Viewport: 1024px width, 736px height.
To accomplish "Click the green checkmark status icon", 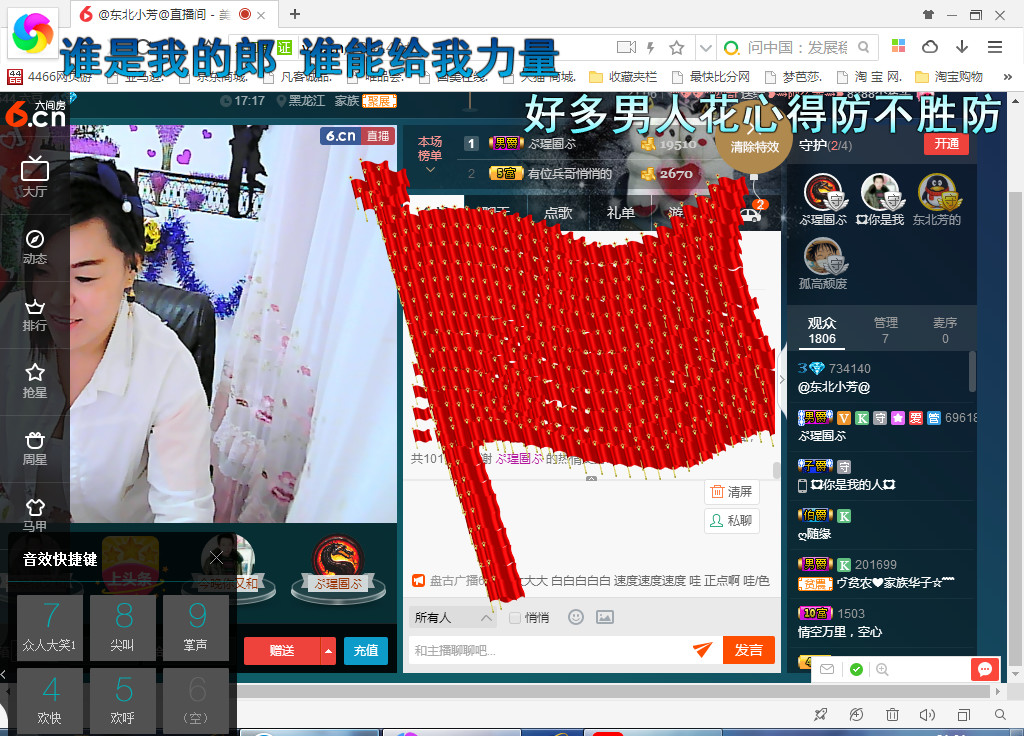I will [x=856, y=669].
